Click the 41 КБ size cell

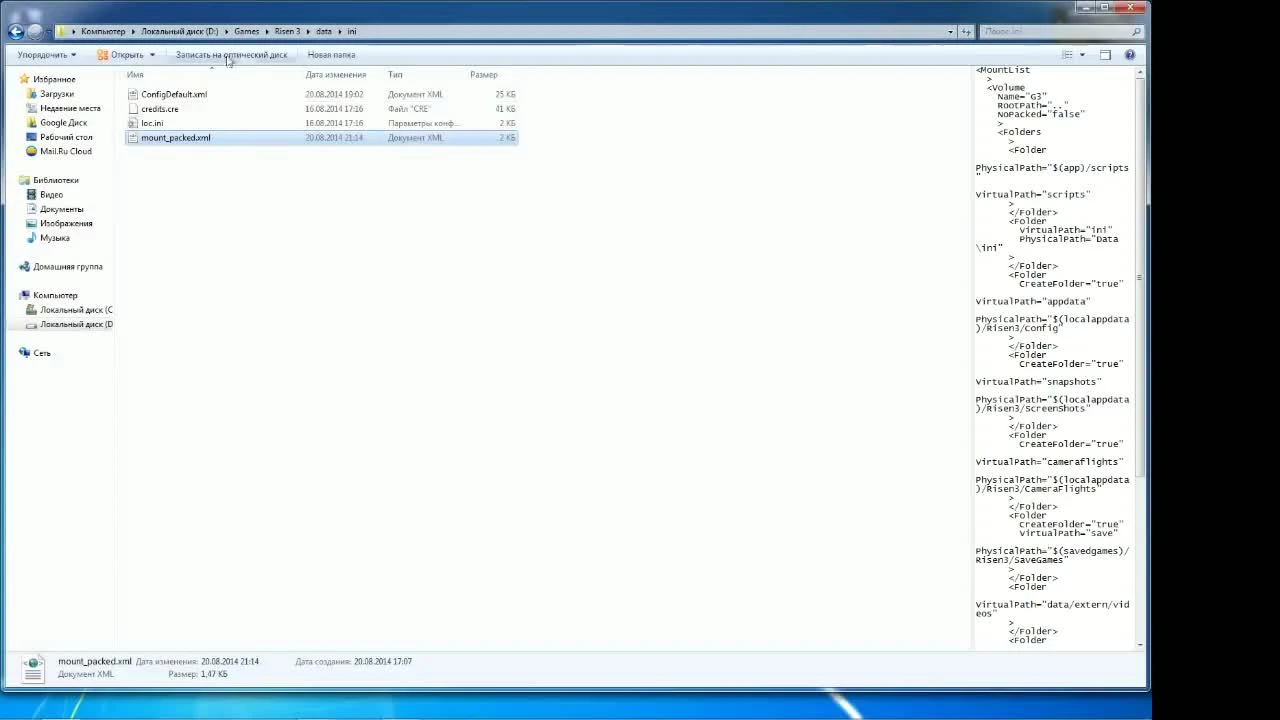click(505, 109)
